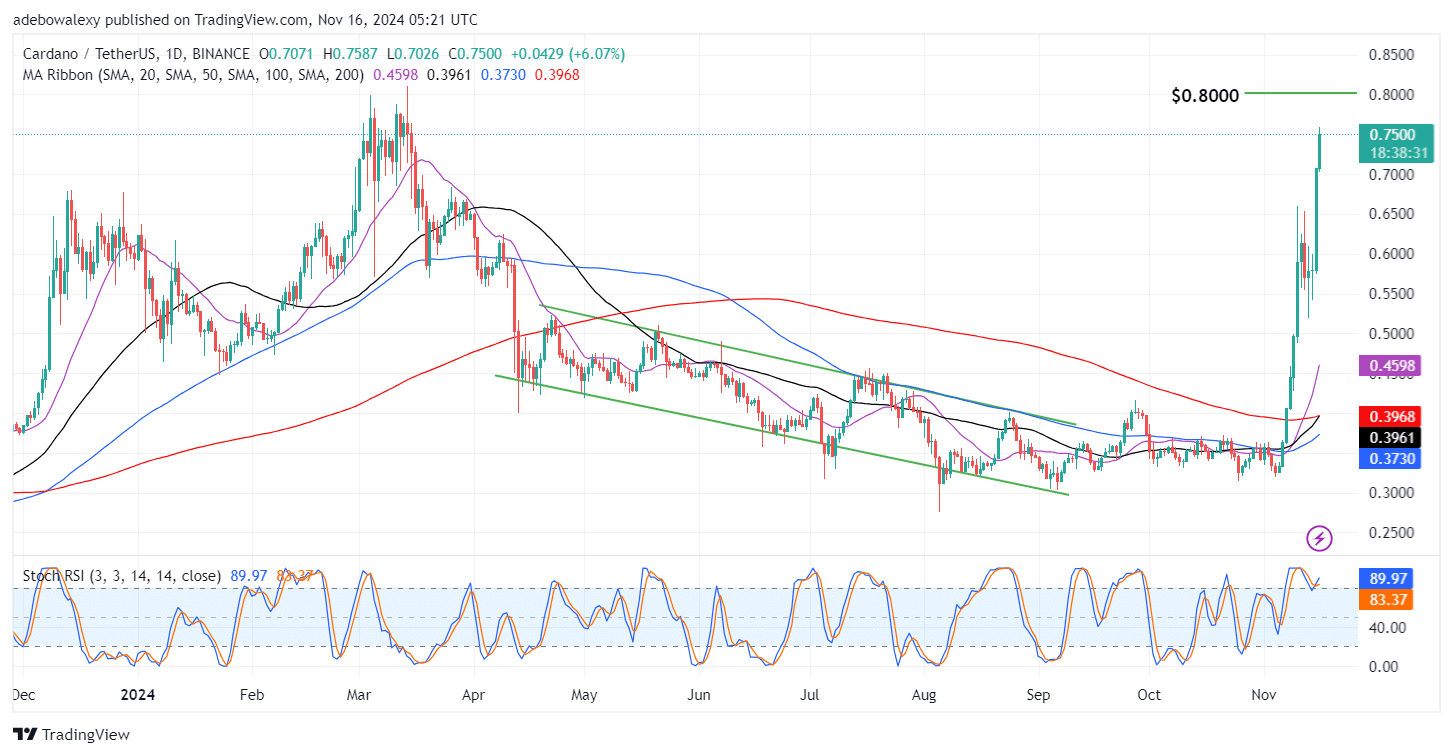Click the Nov label on time axis

[x=1262, y=694]
